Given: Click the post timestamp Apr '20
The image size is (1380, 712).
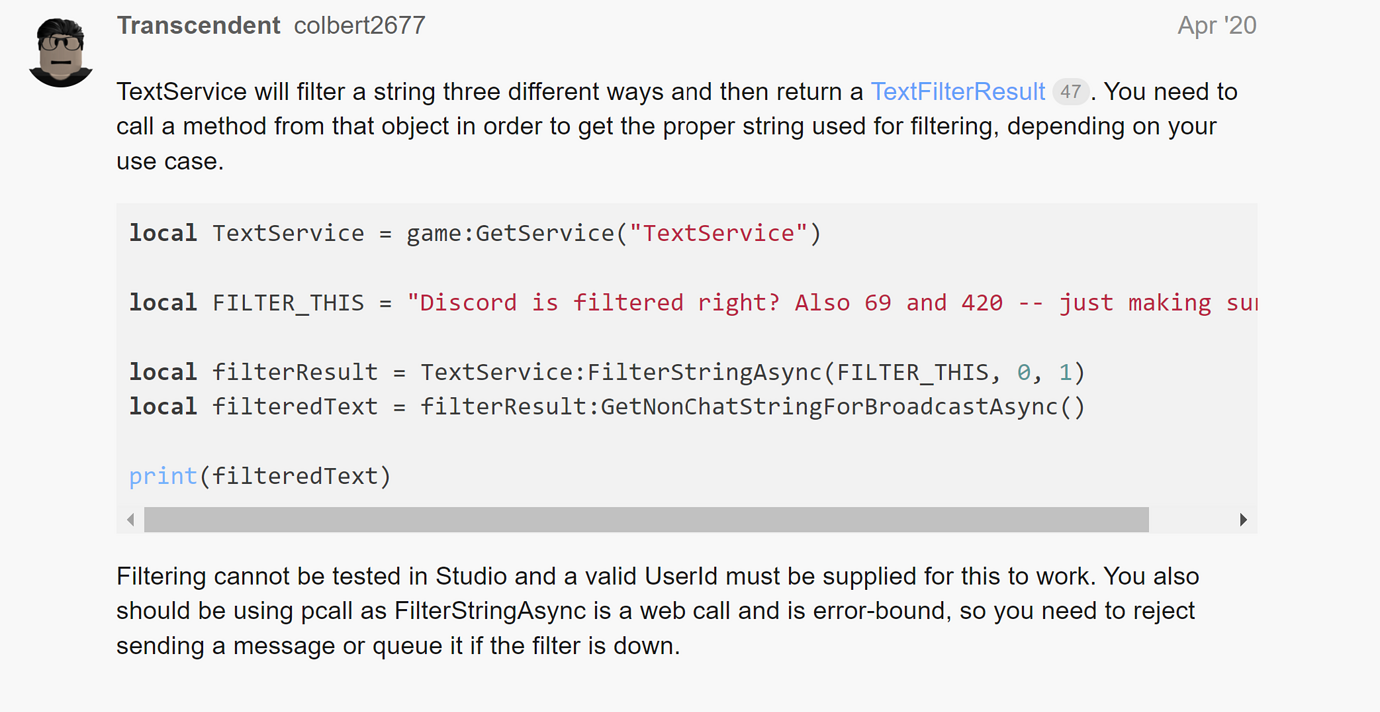Looking at the screenshot, I should coord(1217,25).
